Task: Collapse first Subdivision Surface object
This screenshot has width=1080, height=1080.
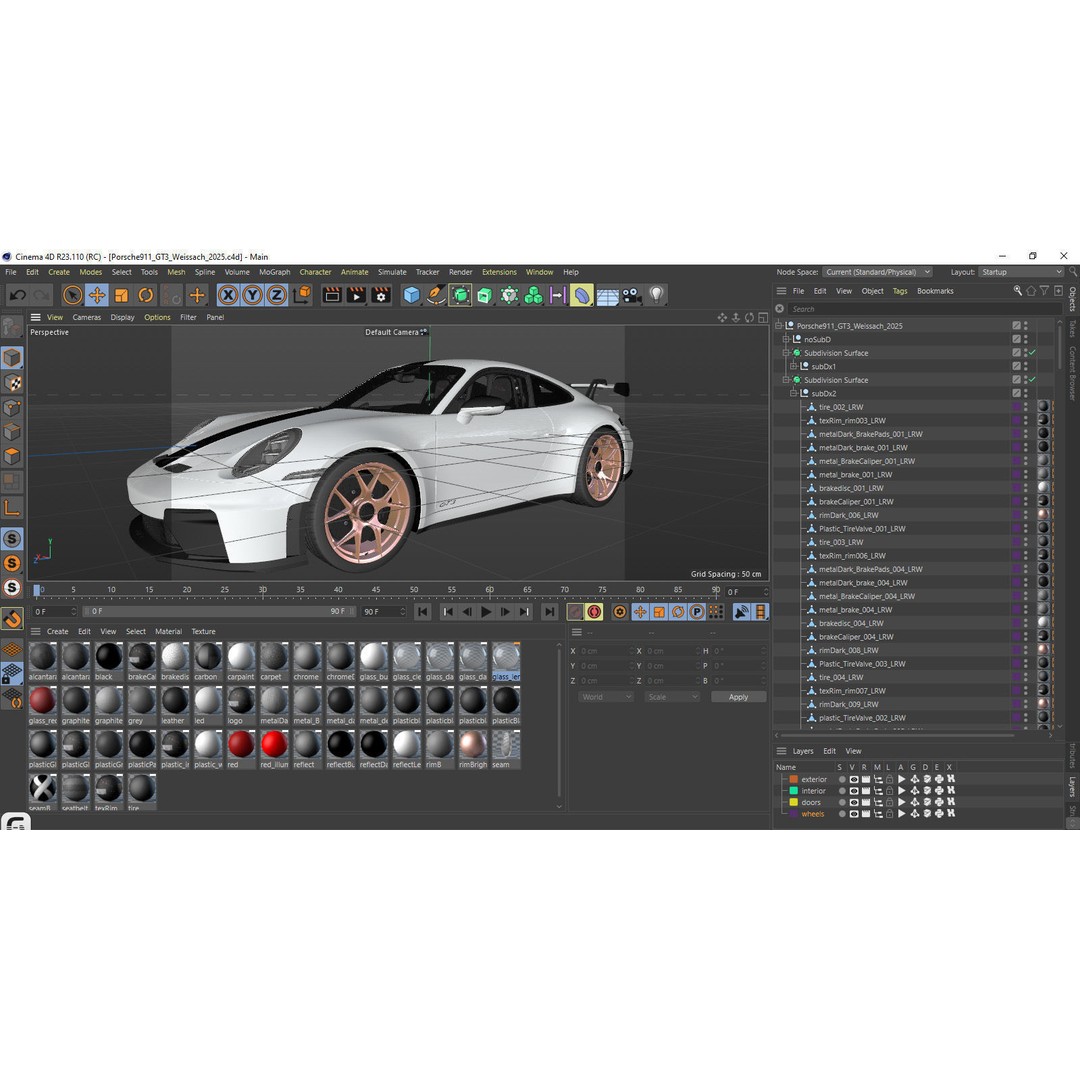Action: pyautogui.click(x=786, y=353)
